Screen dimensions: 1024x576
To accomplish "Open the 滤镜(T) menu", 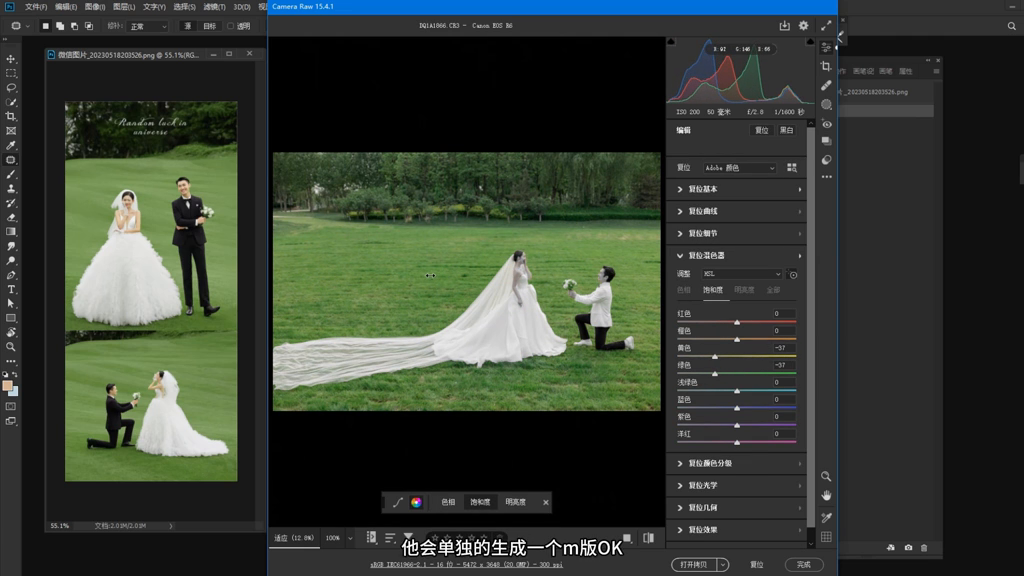I will pyautogui.click(x=213, y=7).
